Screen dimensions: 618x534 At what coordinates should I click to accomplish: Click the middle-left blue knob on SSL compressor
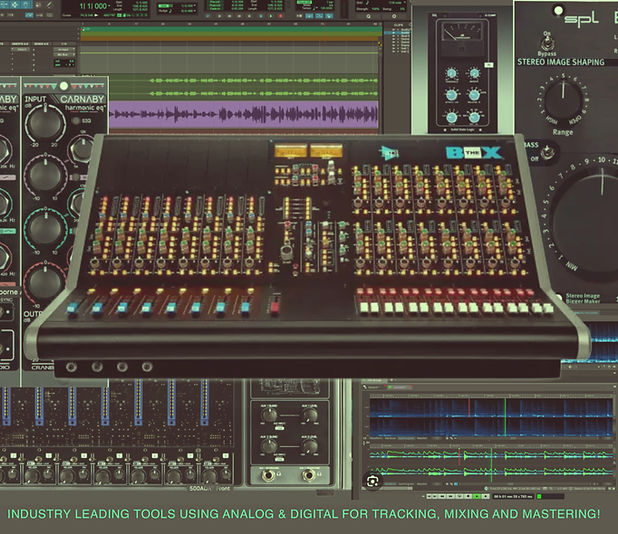tap(452, 95)
